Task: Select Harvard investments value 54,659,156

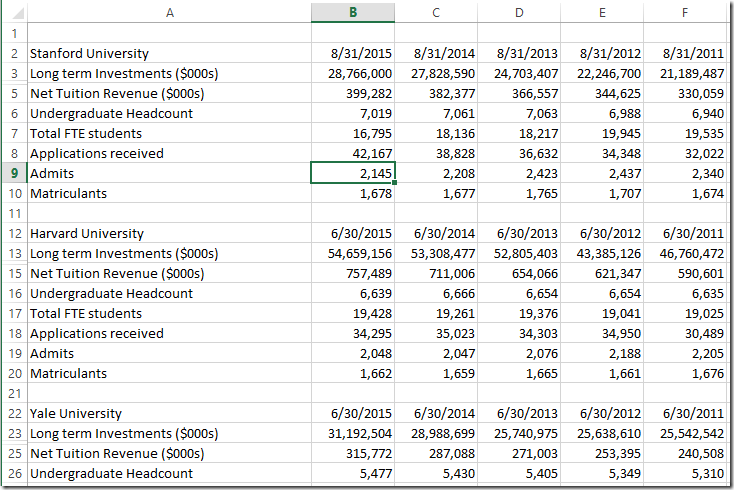Action: (x=353, y=253)
